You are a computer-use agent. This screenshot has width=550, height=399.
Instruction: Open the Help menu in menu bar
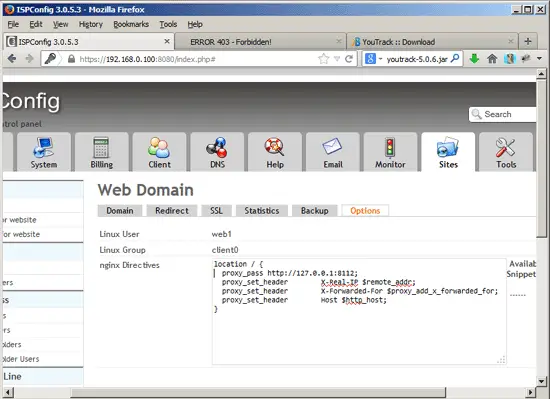(x=195, y=24)
